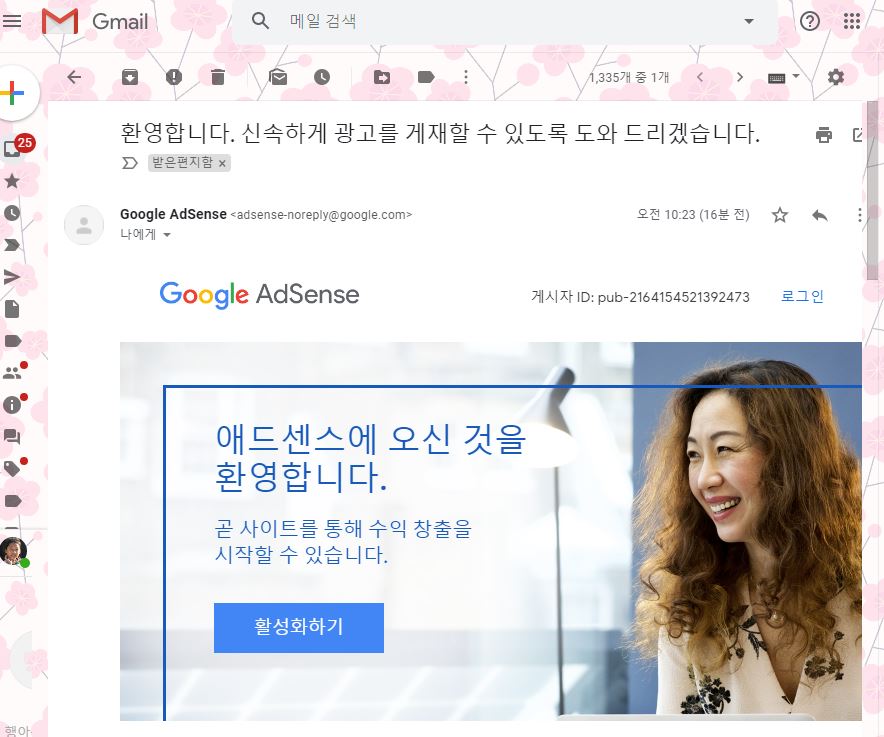Move email to a folder
This screenshot has height=737, width=884.
click(x=382, y=77)
